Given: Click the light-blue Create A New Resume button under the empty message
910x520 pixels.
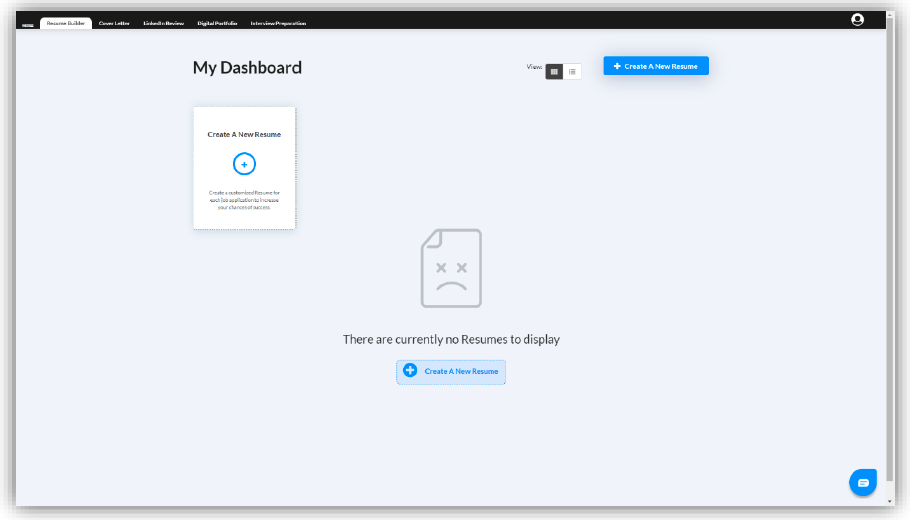Looking at the screenshot, I should [x=451, y=371].
